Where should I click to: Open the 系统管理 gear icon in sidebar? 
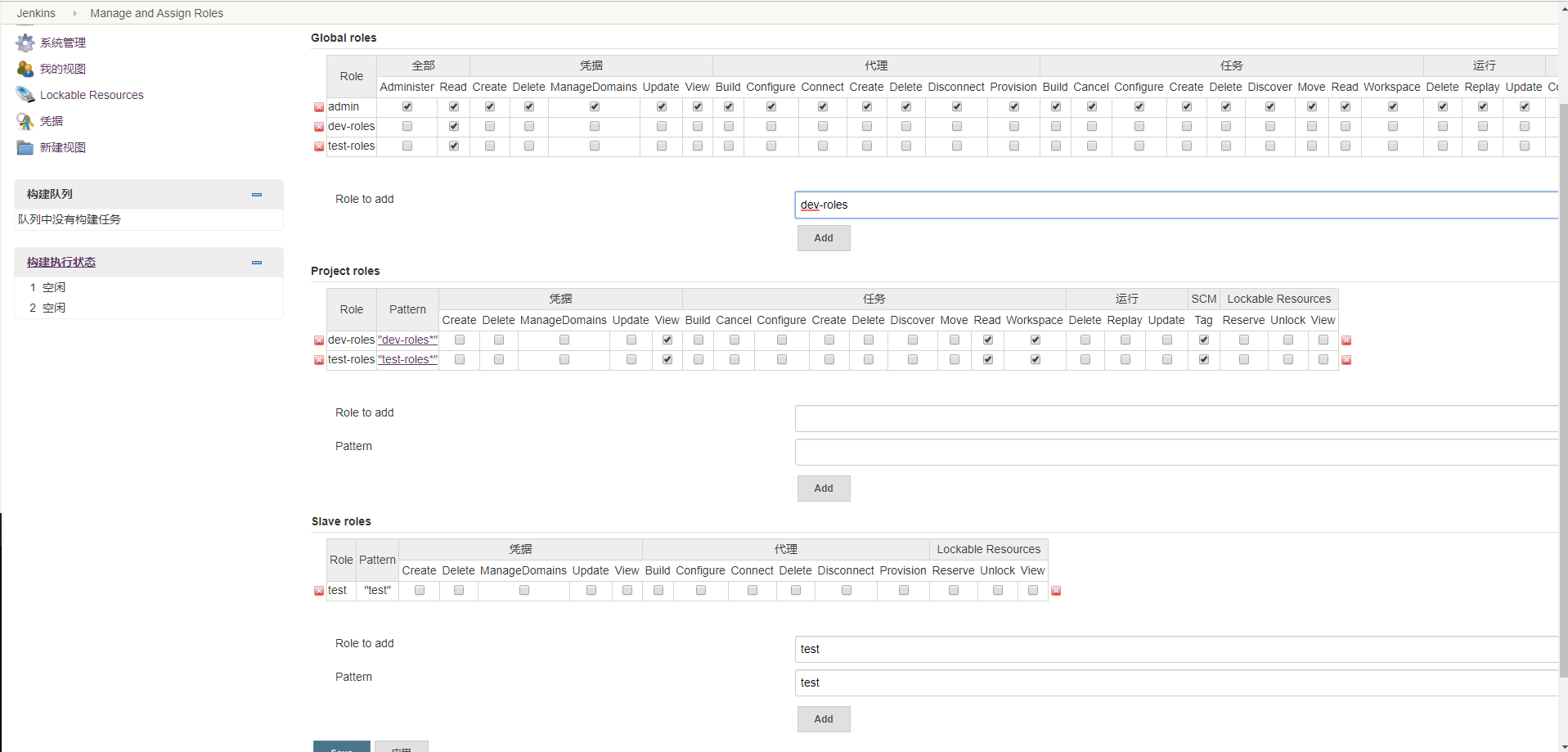click(x=25, y=43)
